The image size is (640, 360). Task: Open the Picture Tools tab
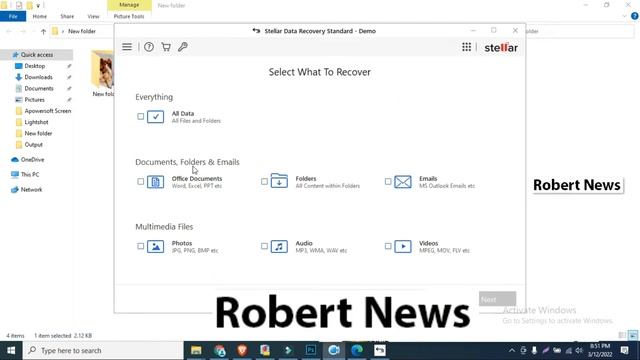click(x=129, y=16)
